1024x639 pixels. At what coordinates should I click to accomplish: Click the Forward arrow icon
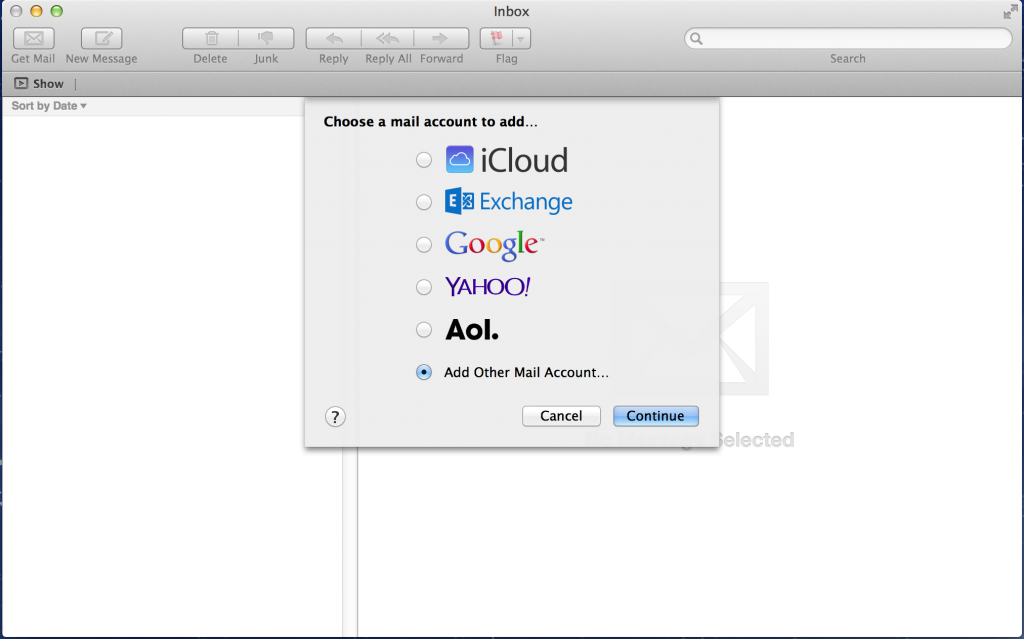pos(441,39)
